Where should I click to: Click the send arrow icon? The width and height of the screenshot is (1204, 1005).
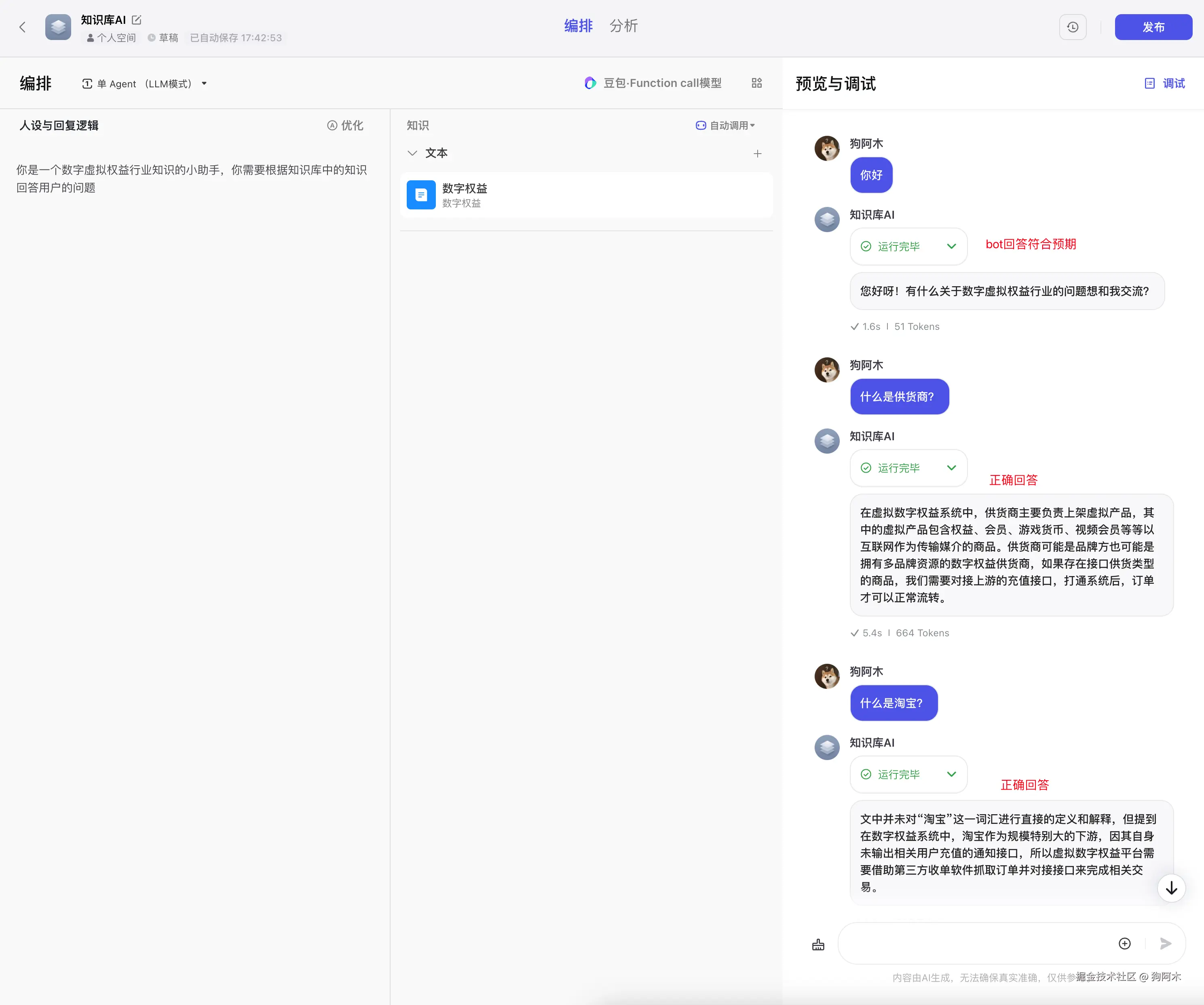click(1165, 944)
